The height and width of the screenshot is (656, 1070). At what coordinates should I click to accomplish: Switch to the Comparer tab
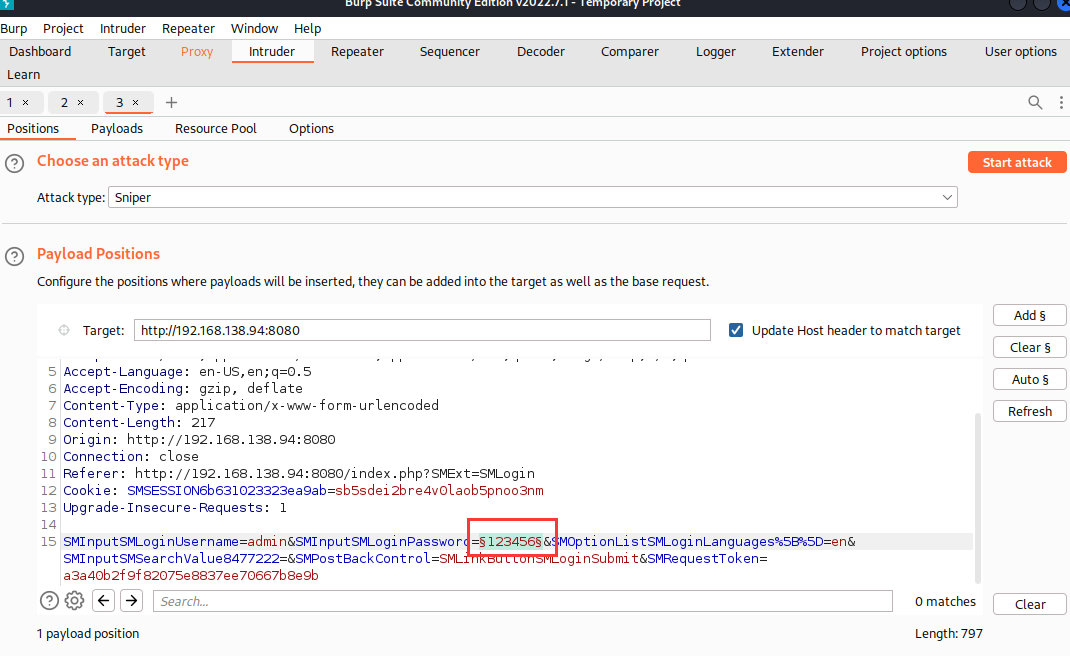click(x=630, y=52)
